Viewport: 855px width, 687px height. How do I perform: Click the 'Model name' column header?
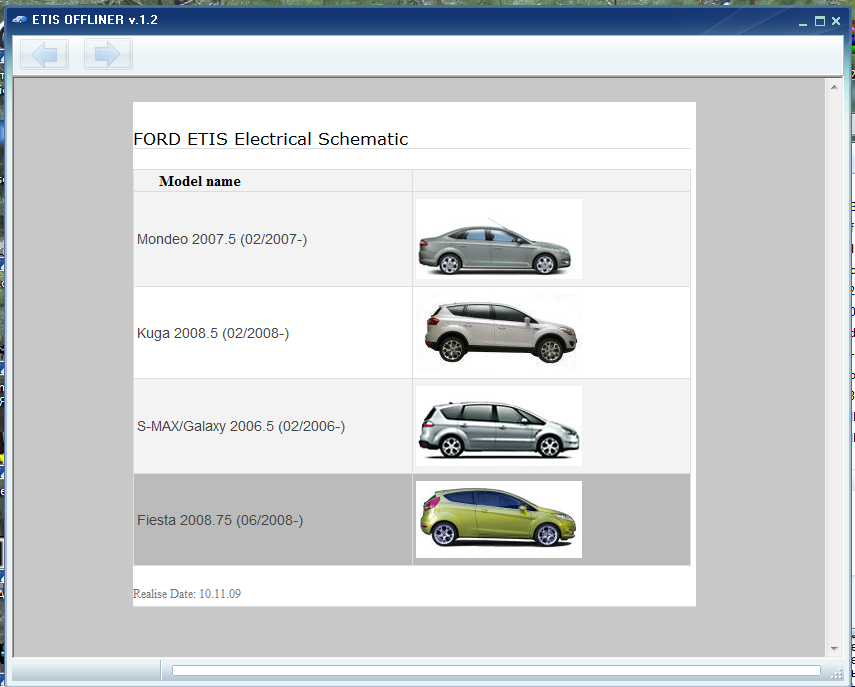[x=200, y=181]
